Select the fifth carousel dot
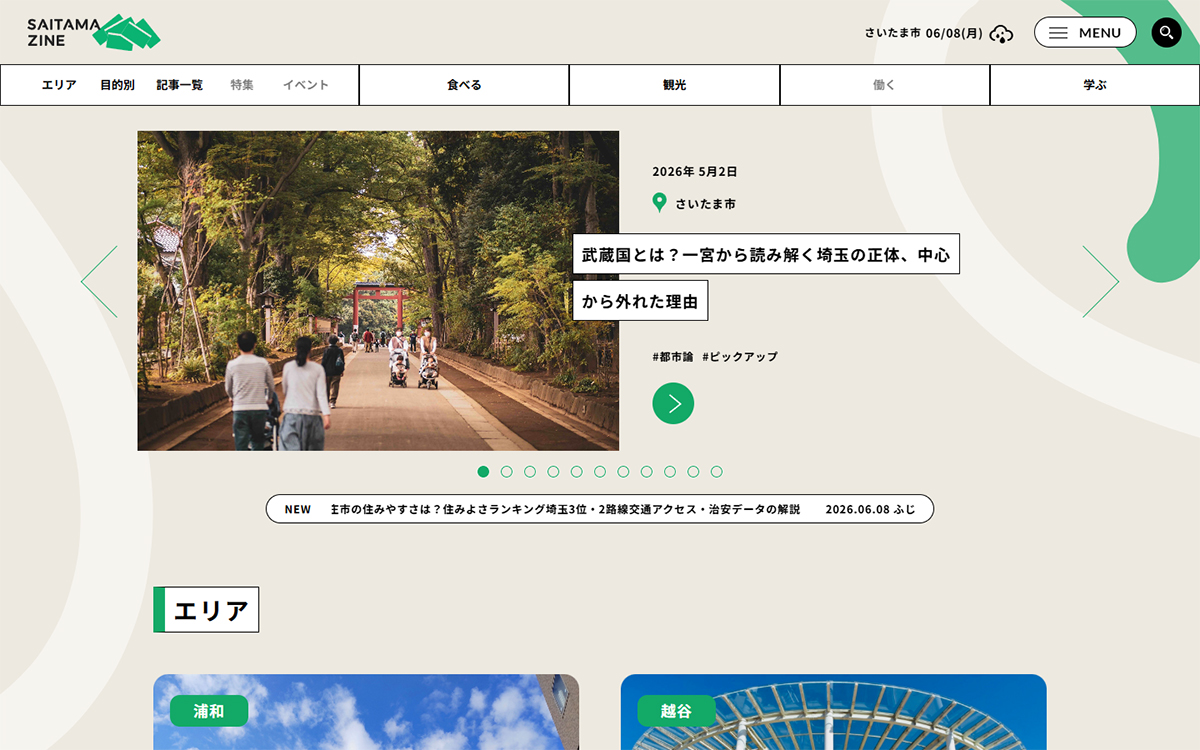This screenshot has width=1200, height=750. point(577,472)
